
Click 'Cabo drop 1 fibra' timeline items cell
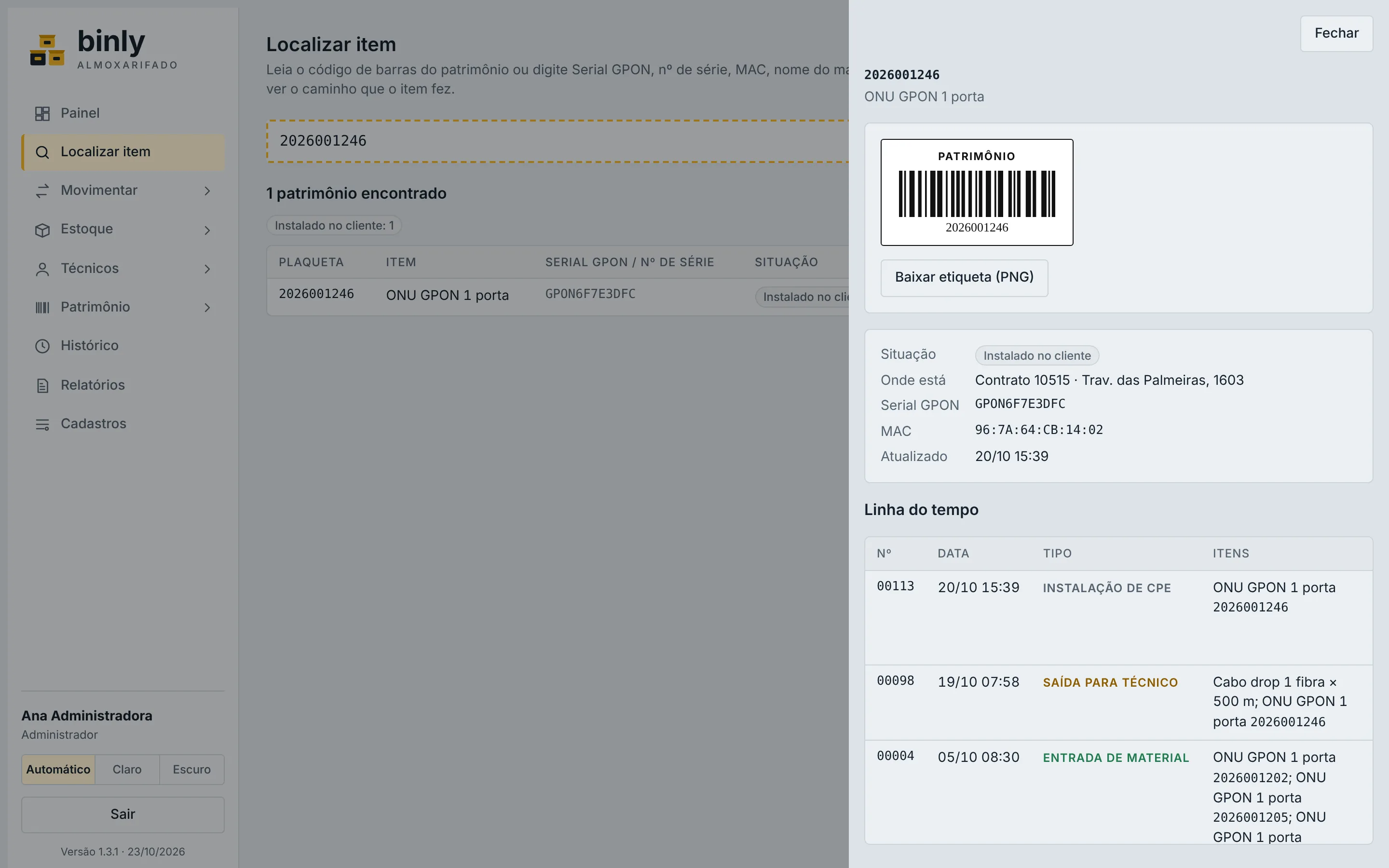tap(1280, 702)
